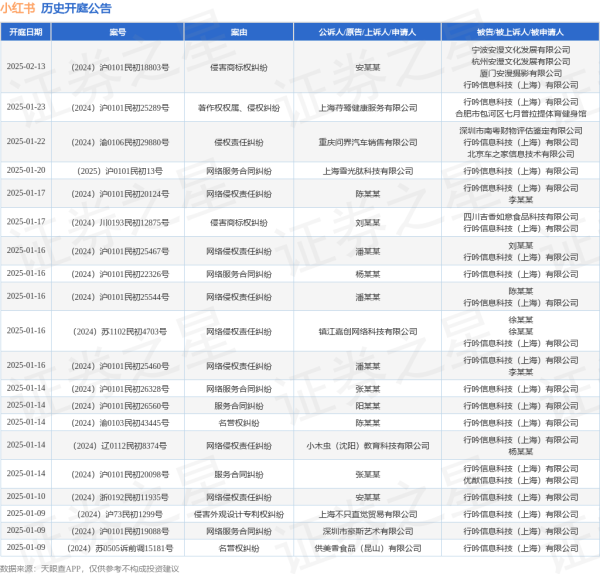Click plaintiff 上海荐鹭健康服务有限公司

pyautogui.click(x=368, y=108)
